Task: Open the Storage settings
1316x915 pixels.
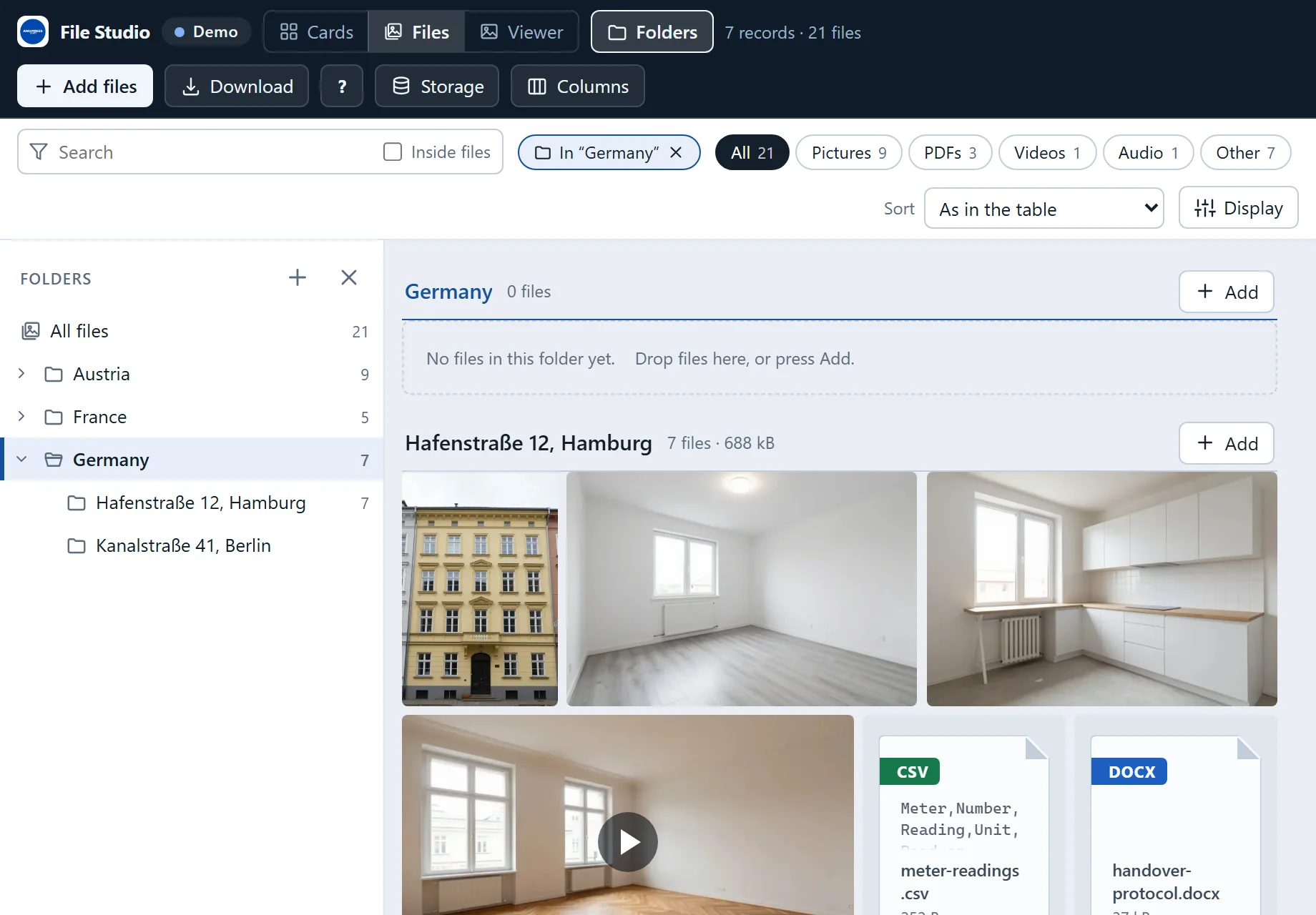Action: pos(437,86)
